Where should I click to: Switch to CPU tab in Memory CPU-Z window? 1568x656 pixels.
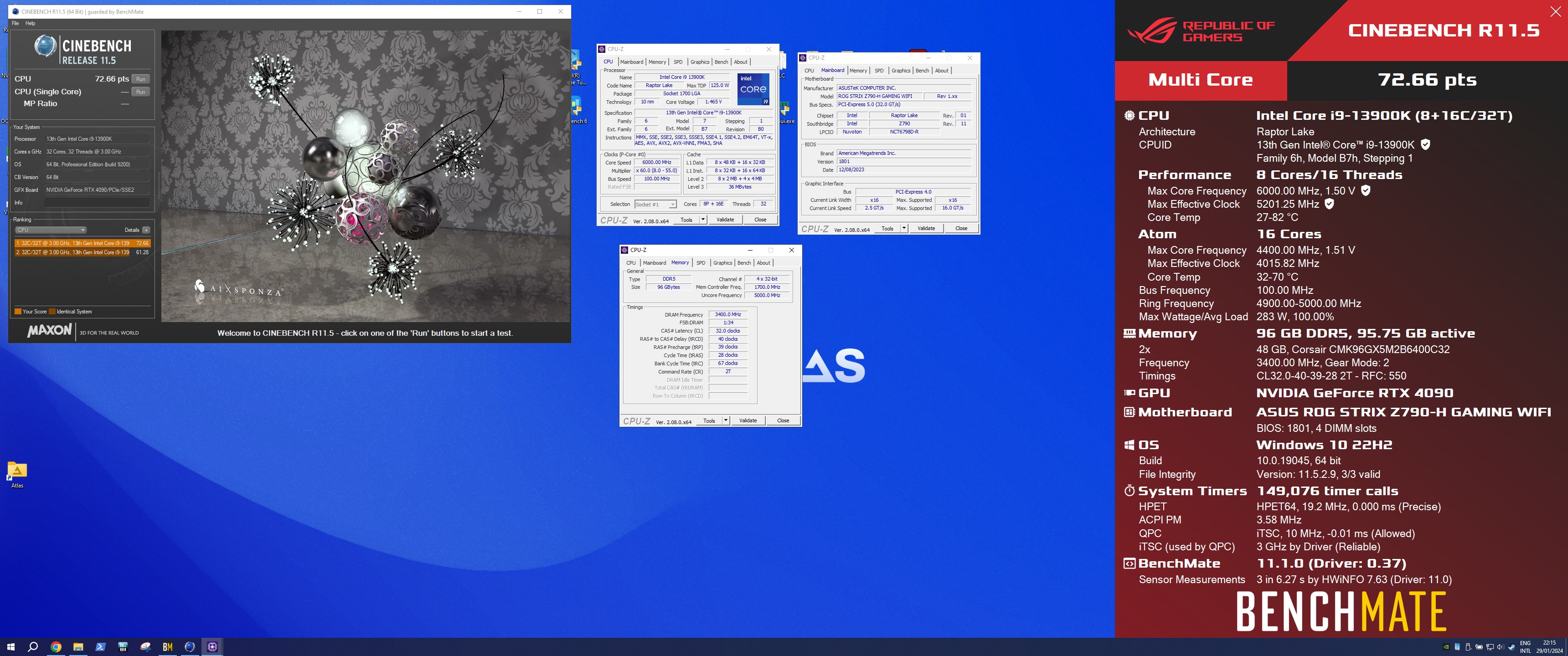coord(630,263)
